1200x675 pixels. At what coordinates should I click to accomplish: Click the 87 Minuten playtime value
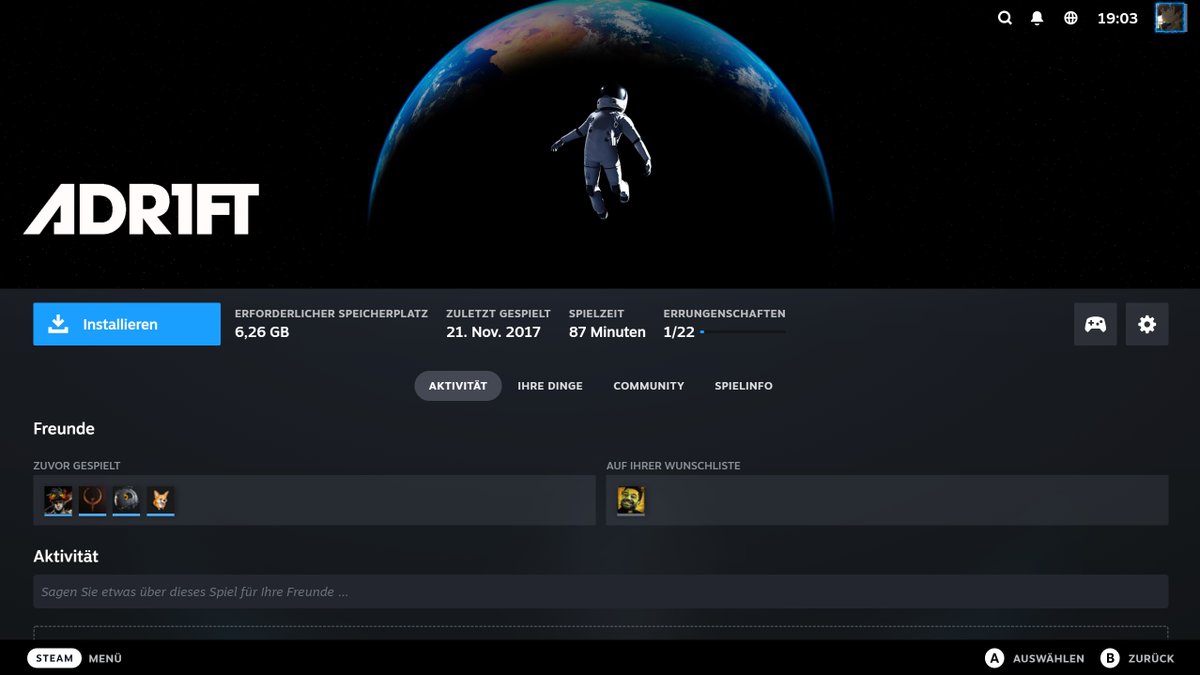pyautogui.click(x=607, y=332)
